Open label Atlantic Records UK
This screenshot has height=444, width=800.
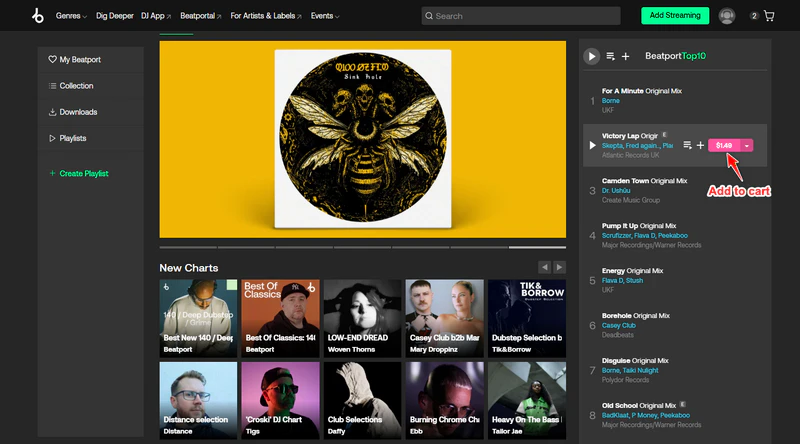[631, 155]
